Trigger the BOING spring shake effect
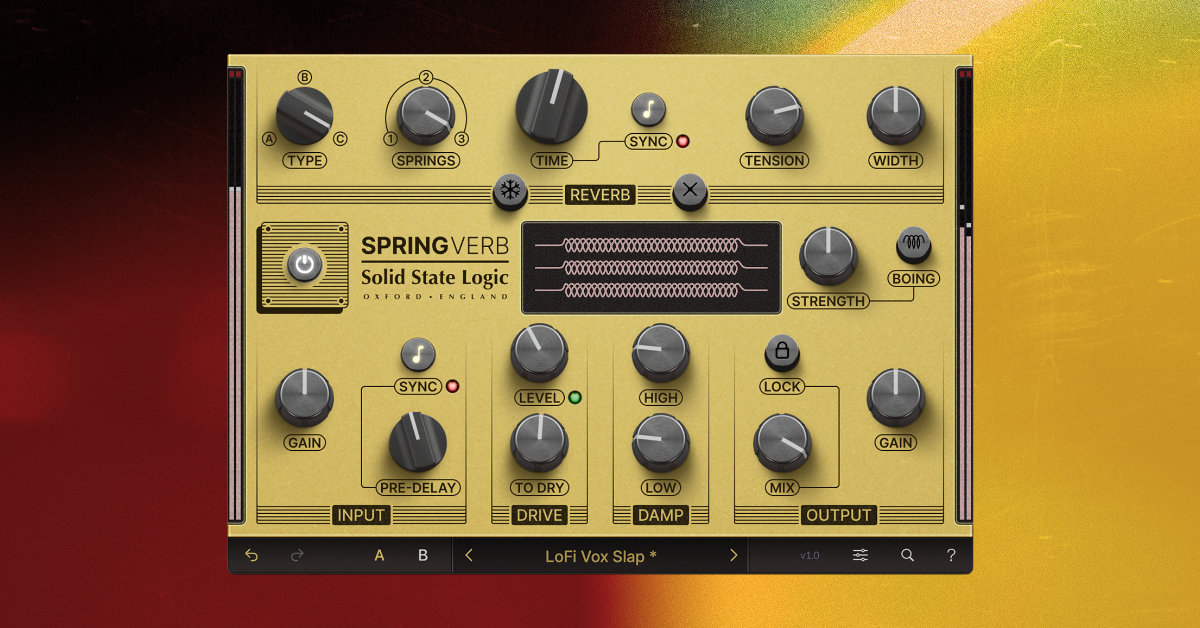Image resolution: width=1200 pixels, height=628 pixels. point(911,241)
